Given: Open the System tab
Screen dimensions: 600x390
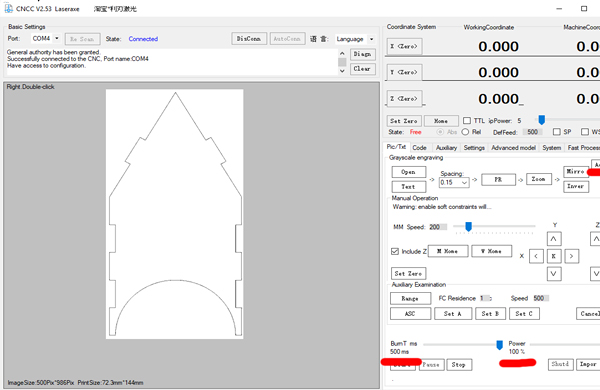Looking at the screenshot, I should [x=551, y=148].
